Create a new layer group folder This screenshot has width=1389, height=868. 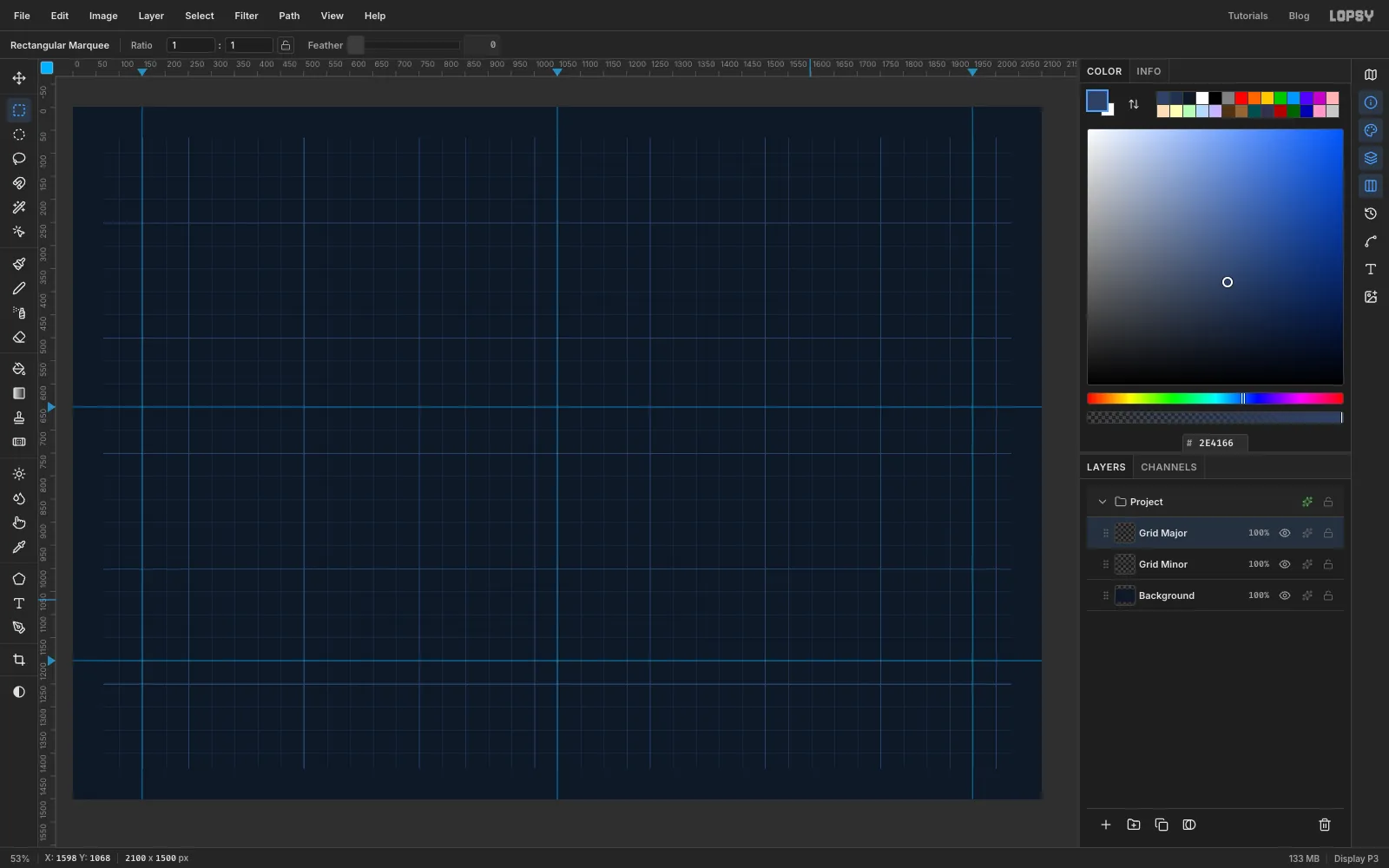pyautogui.click(x=1134, y=825)
